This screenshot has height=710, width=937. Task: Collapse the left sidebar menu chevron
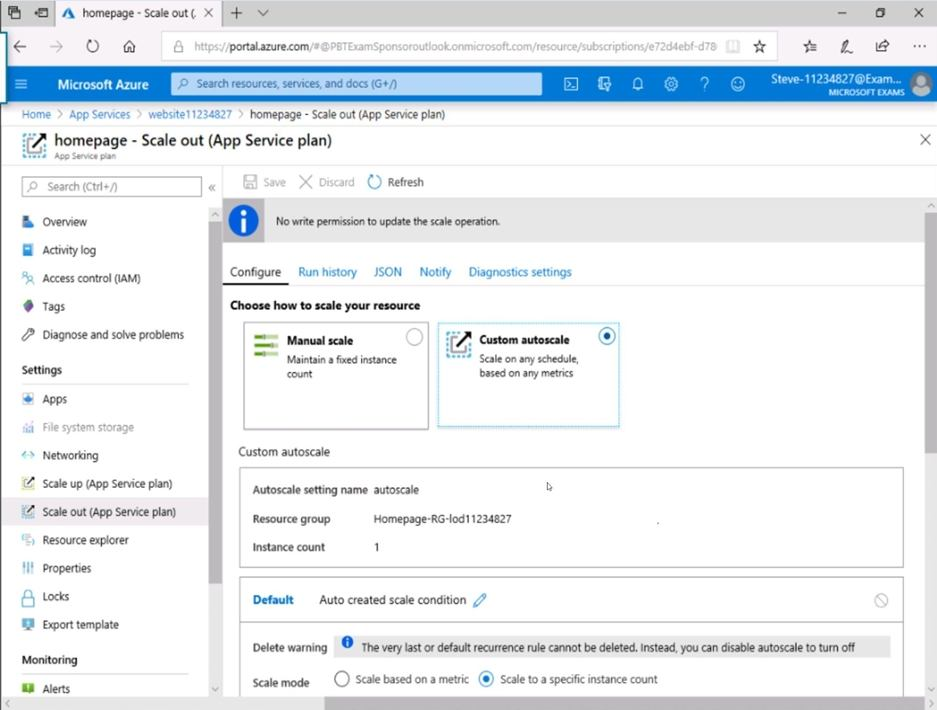tap(212, 187)
